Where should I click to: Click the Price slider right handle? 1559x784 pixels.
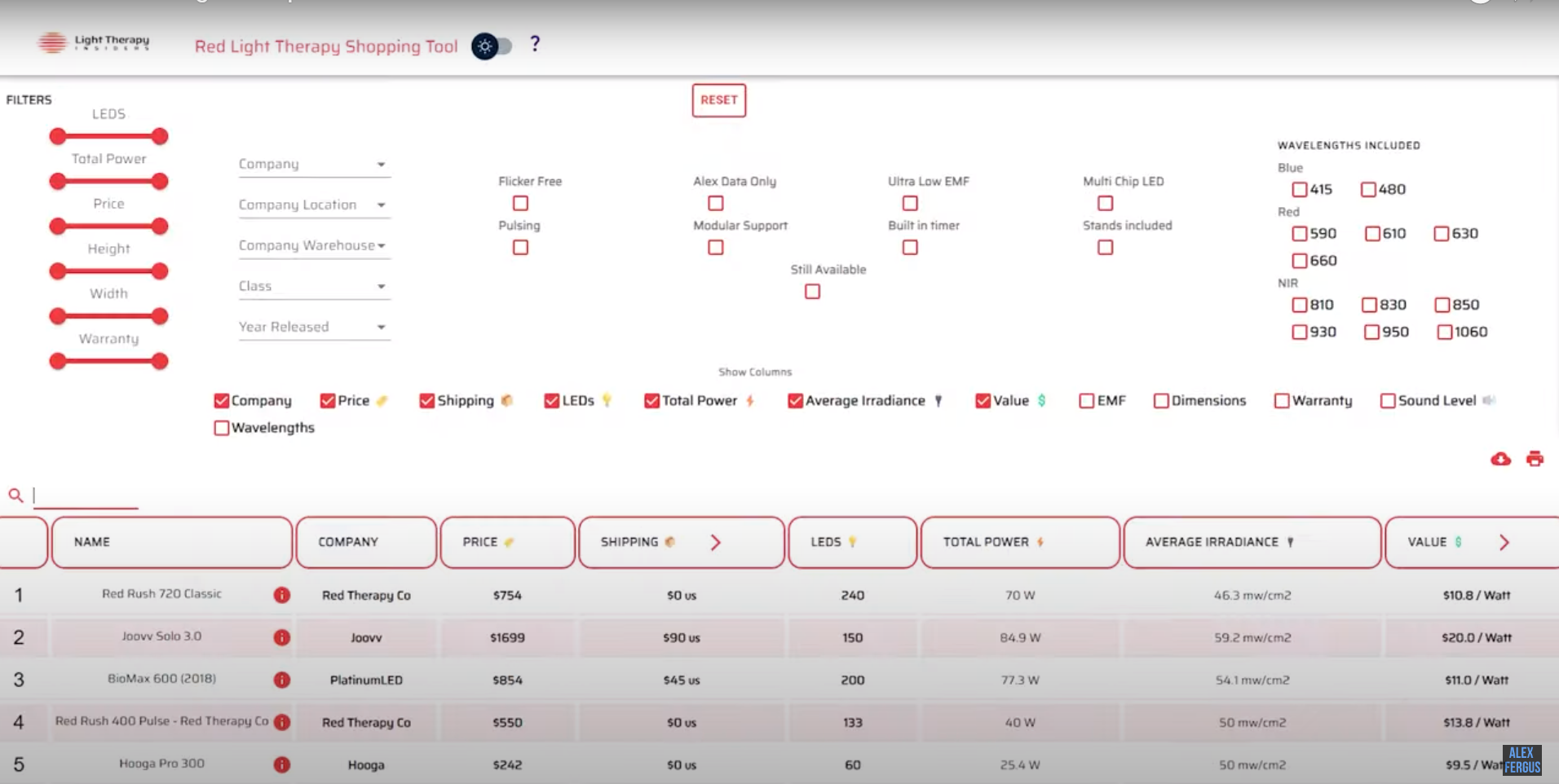coord(160,226)
